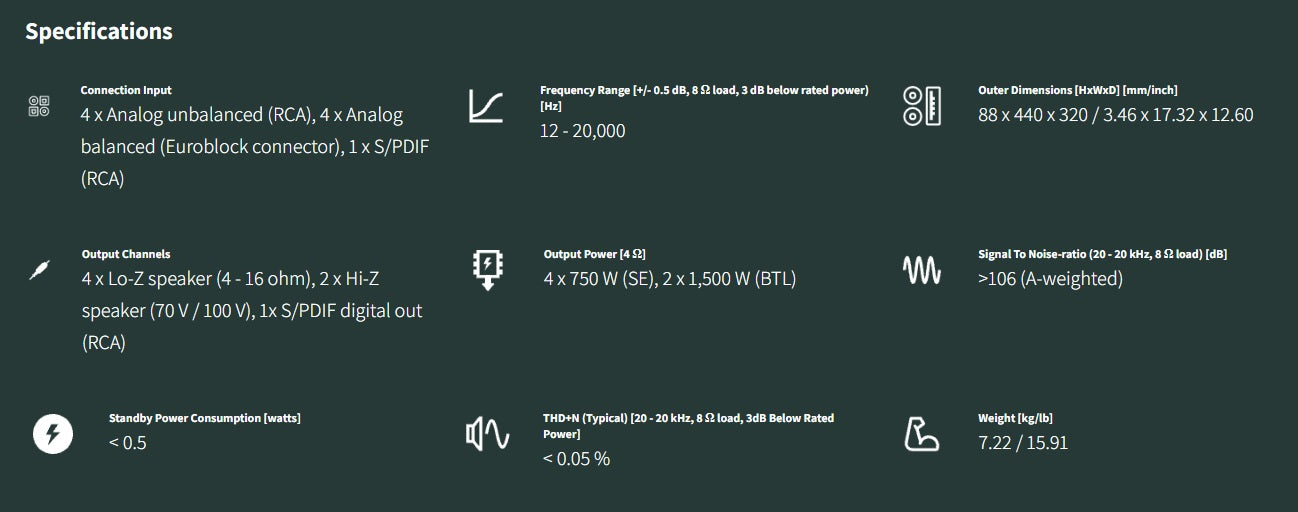
Task: Click the THD+N speaker waveform icon
Action: pyautogui.click(x=488, y=434)
